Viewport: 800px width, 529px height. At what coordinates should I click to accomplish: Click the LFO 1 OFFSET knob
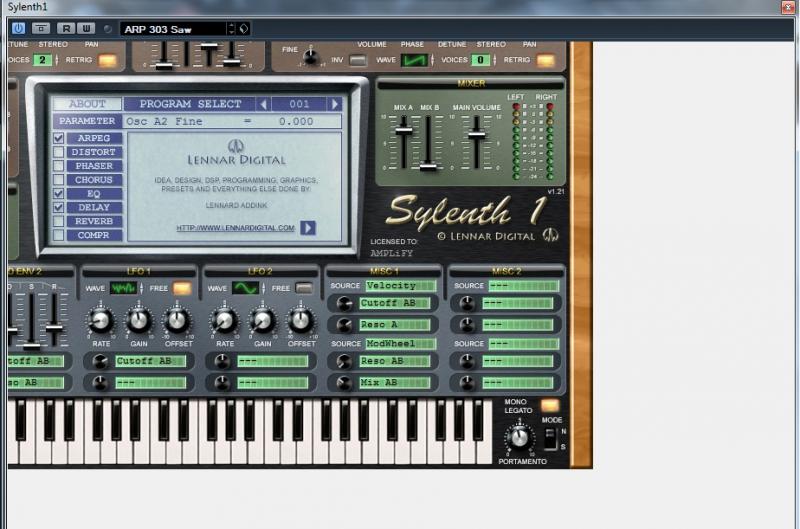[x=177, y=320]
